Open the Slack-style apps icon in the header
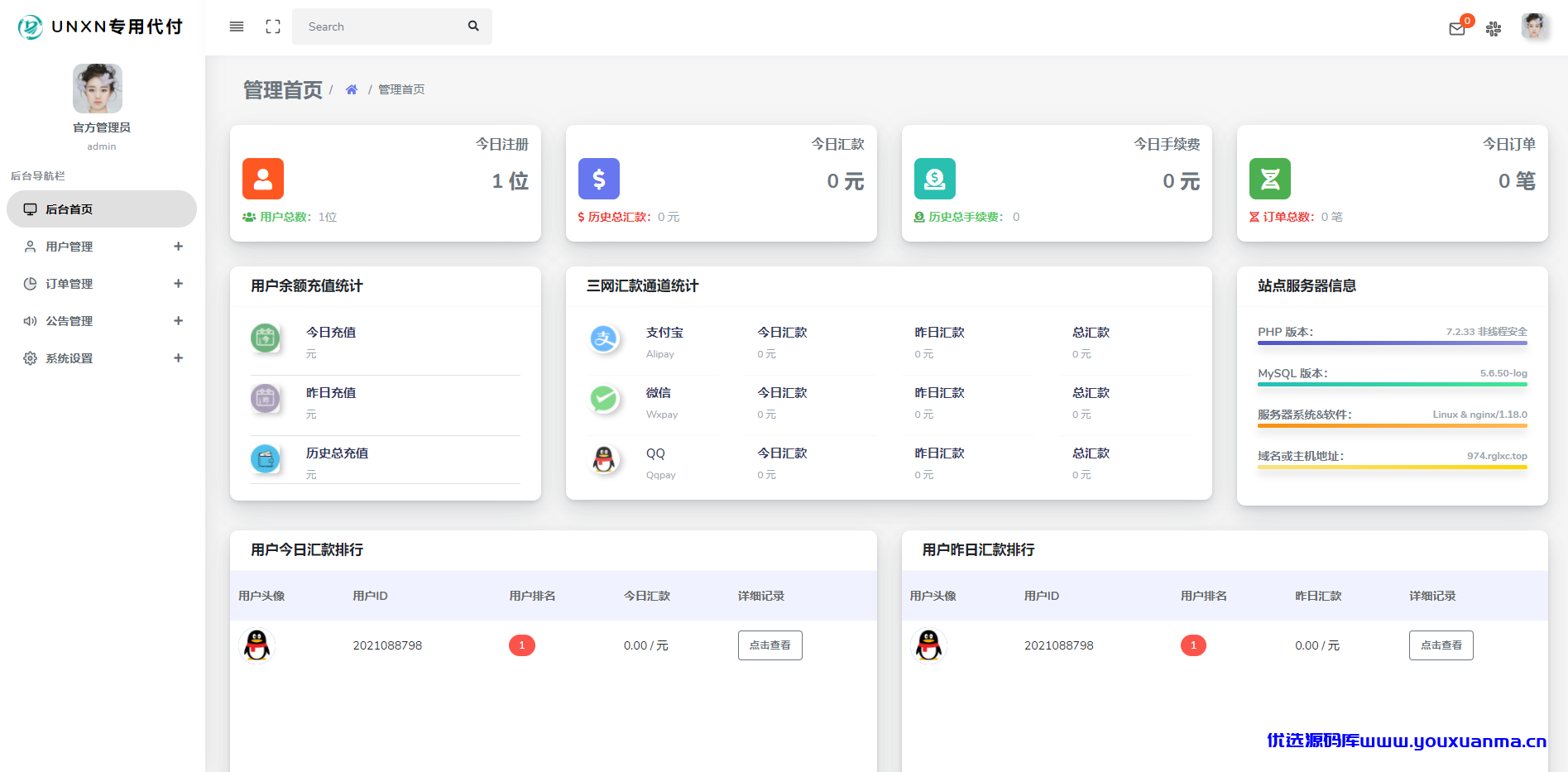The width and height of the screenshot is (1568, 772). coord(1494,29)
